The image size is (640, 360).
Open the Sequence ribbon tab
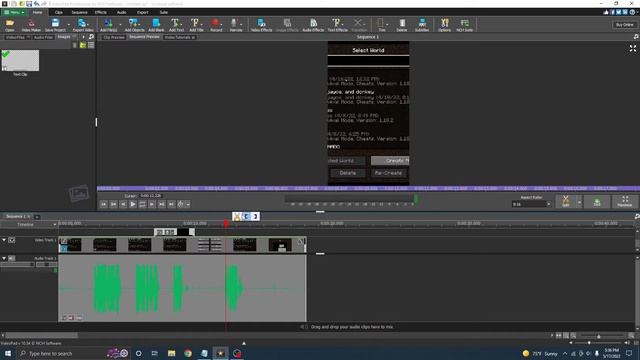(x=79, y=12)
